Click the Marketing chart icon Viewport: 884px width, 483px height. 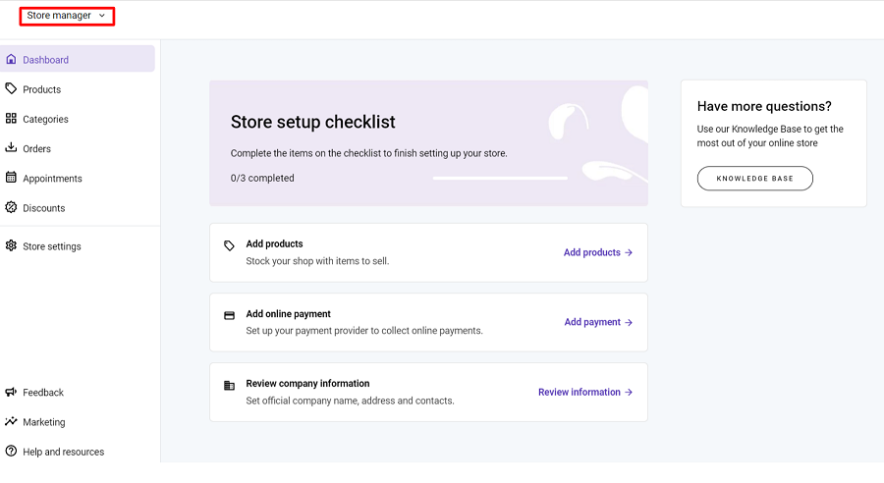coord(11,422)
